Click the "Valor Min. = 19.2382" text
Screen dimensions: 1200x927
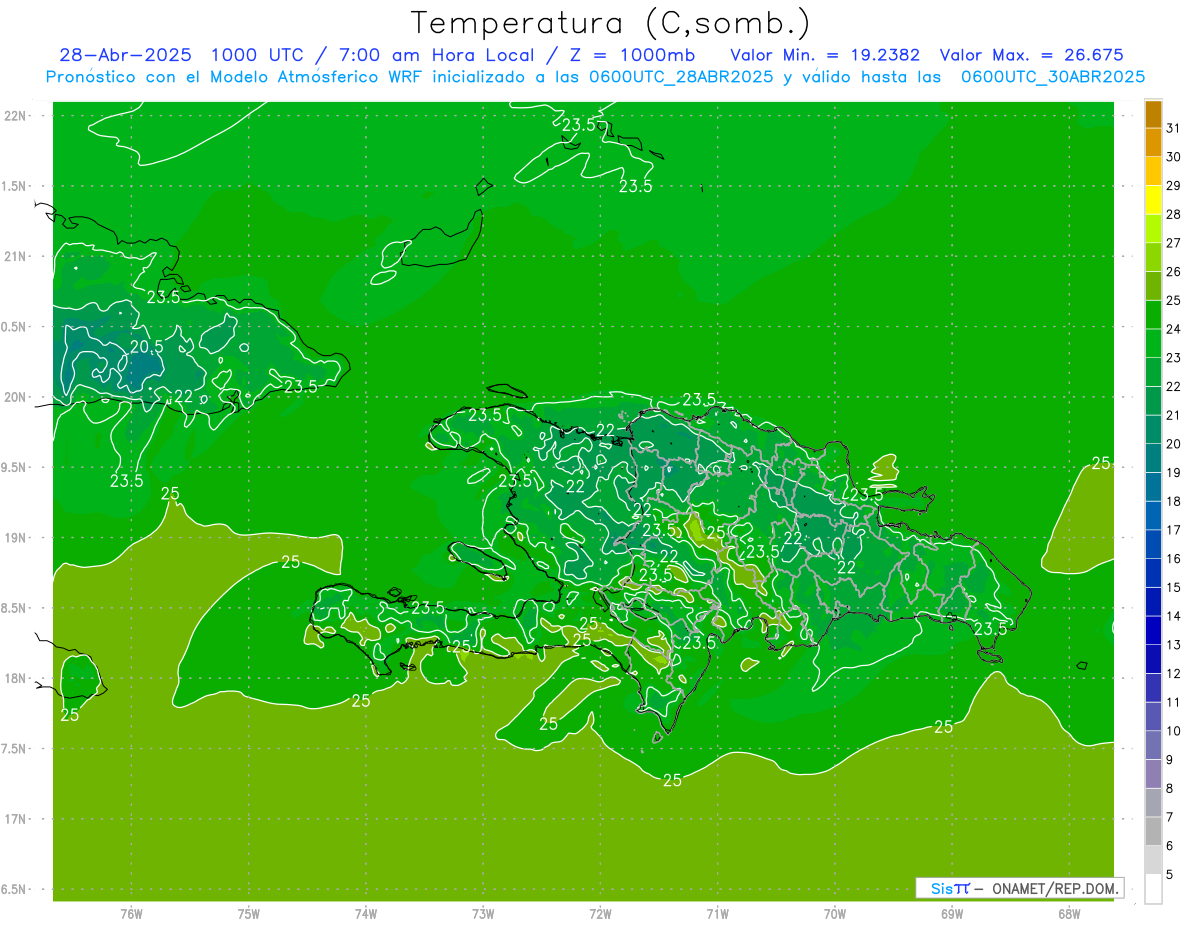click(x=825, y=55)
